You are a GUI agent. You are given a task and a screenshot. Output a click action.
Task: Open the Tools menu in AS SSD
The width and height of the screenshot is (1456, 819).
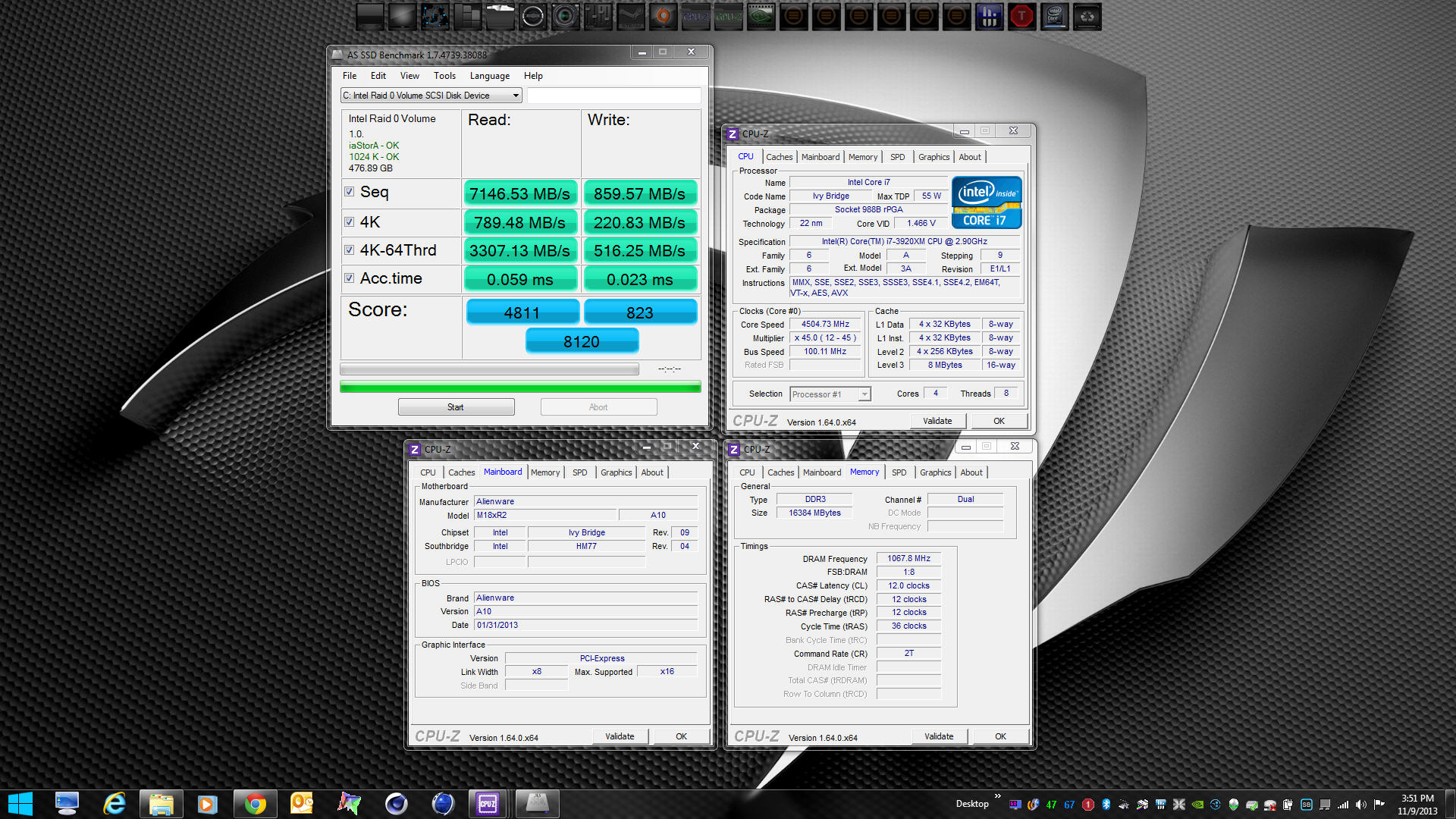[x=444, y=76]
